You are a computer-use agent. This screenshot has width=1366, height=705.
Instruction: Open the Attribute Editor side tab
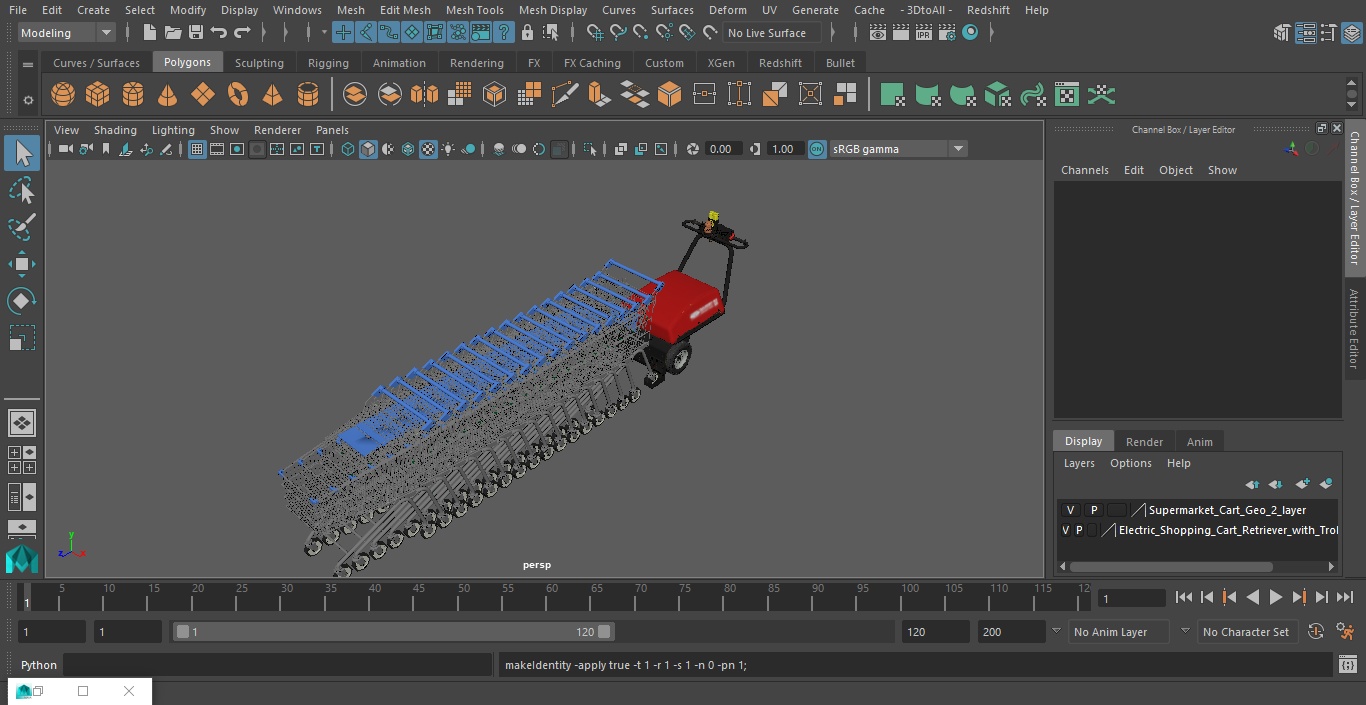1354,329
